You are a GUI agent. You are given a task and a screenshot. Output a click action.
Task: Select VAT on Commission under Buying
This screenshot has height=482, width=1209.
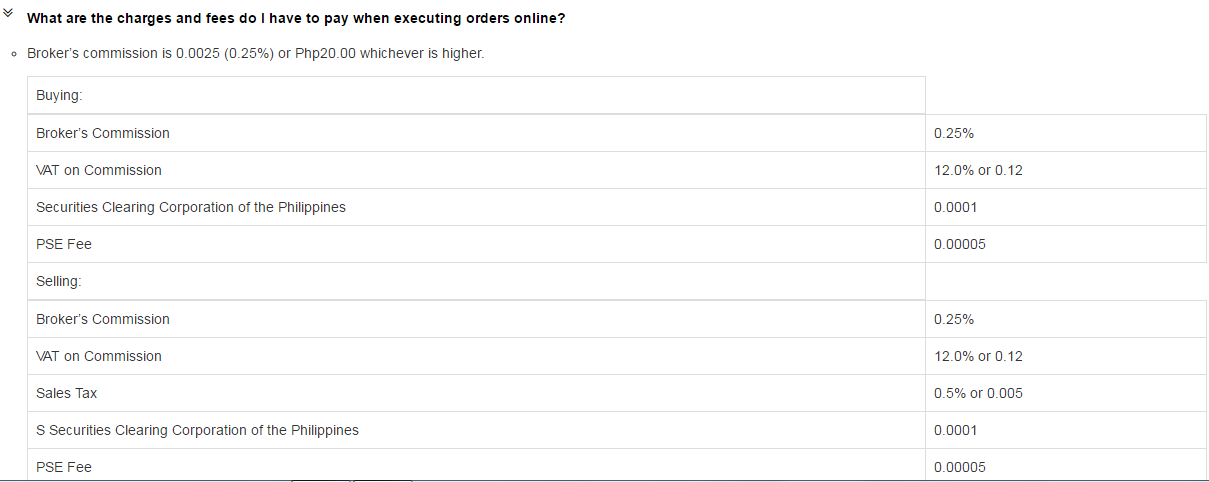tap(99, 170)
